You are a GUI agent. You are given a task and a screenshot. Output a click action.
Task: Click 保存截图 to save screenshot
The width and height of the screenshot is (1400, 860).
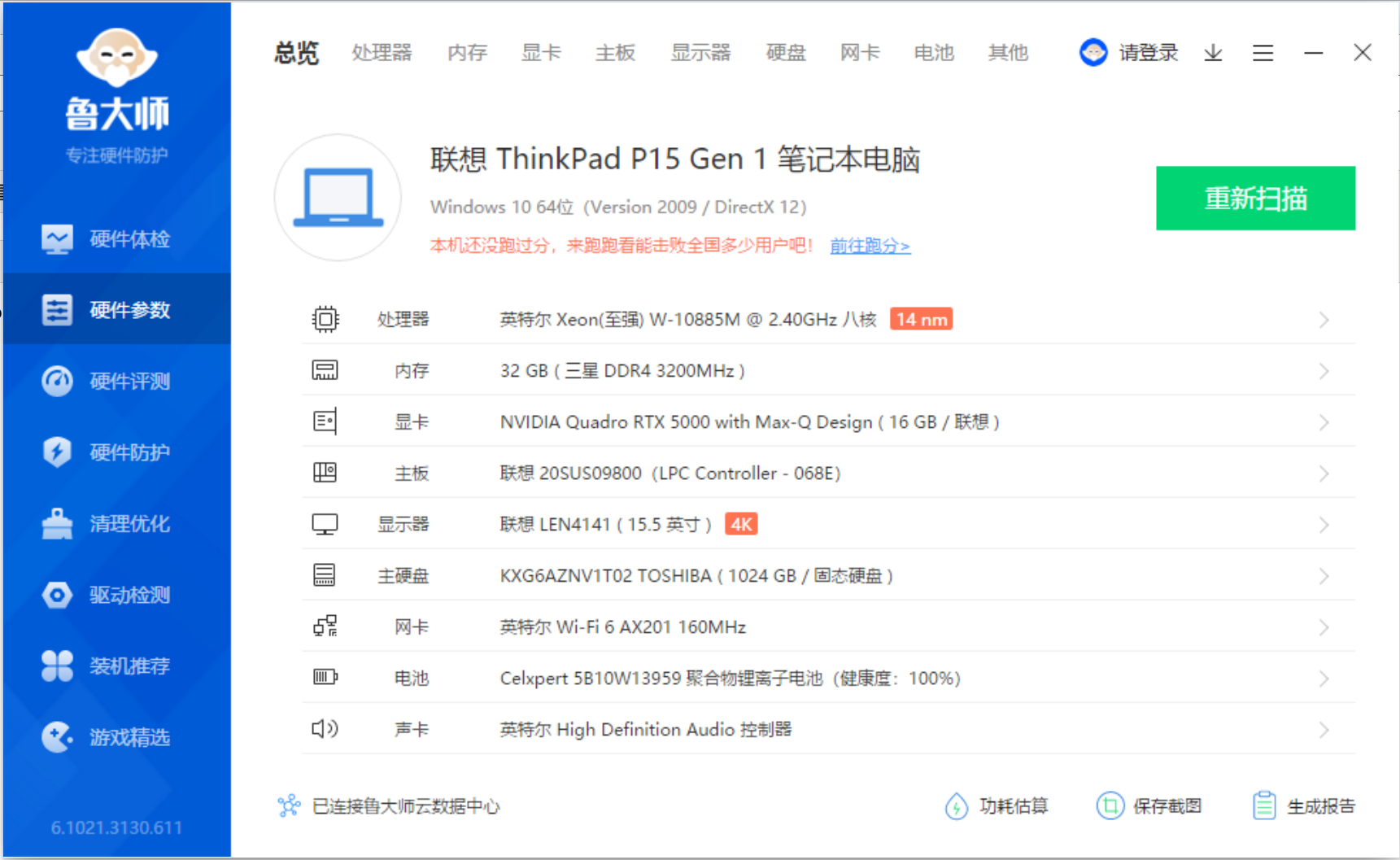(1149, 806)
